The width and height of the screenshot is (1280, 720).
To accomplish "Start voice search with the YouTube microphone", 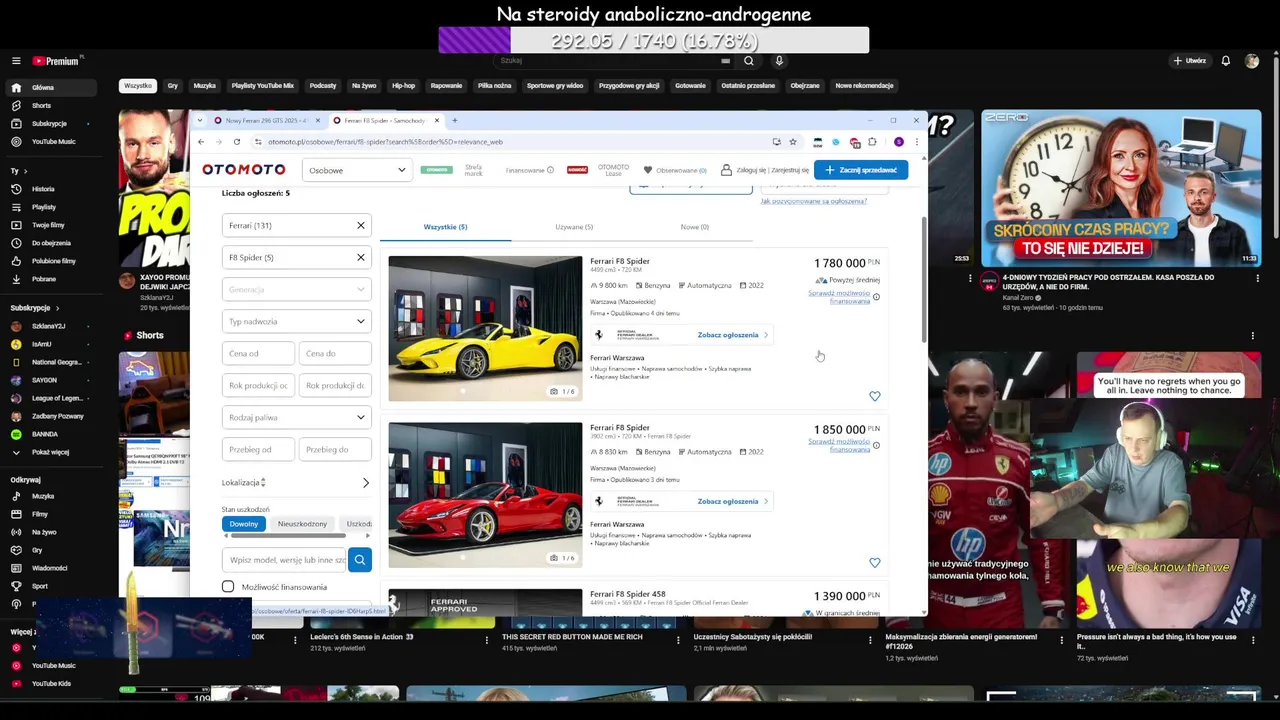I will click(x=779, y=61).
